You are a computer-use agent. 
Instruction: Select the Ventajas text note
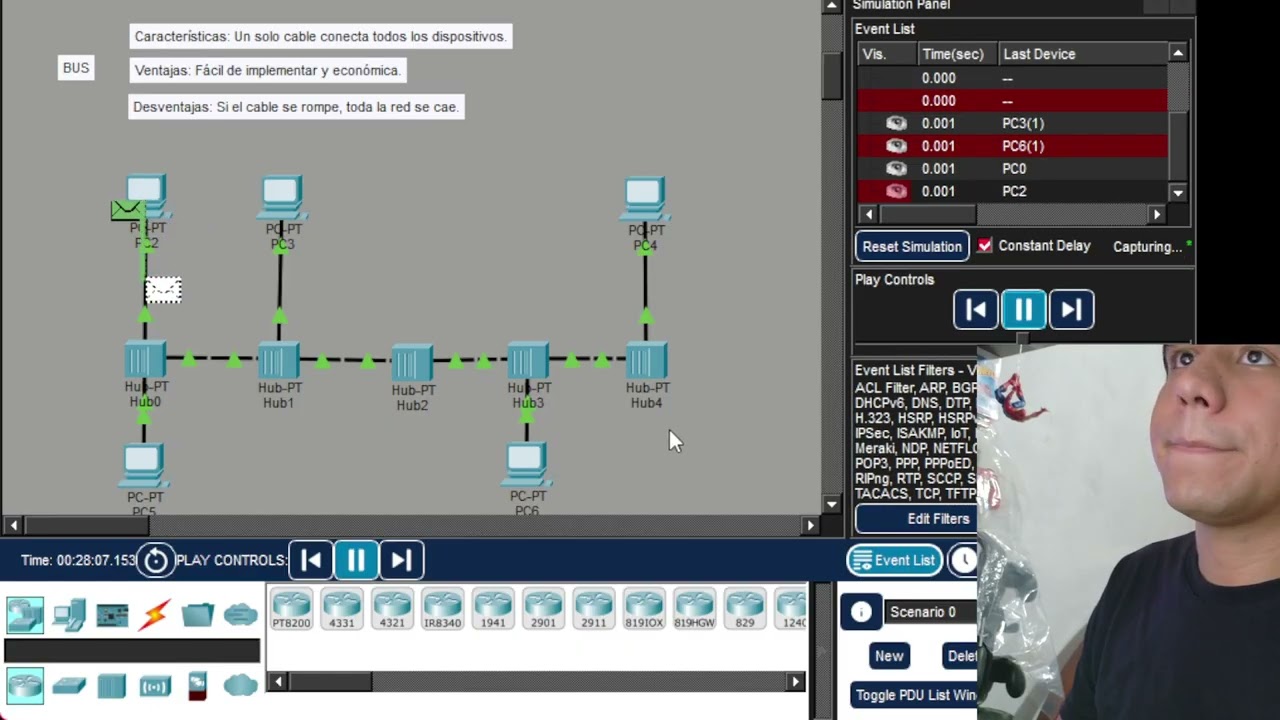(x=267, y=70)
